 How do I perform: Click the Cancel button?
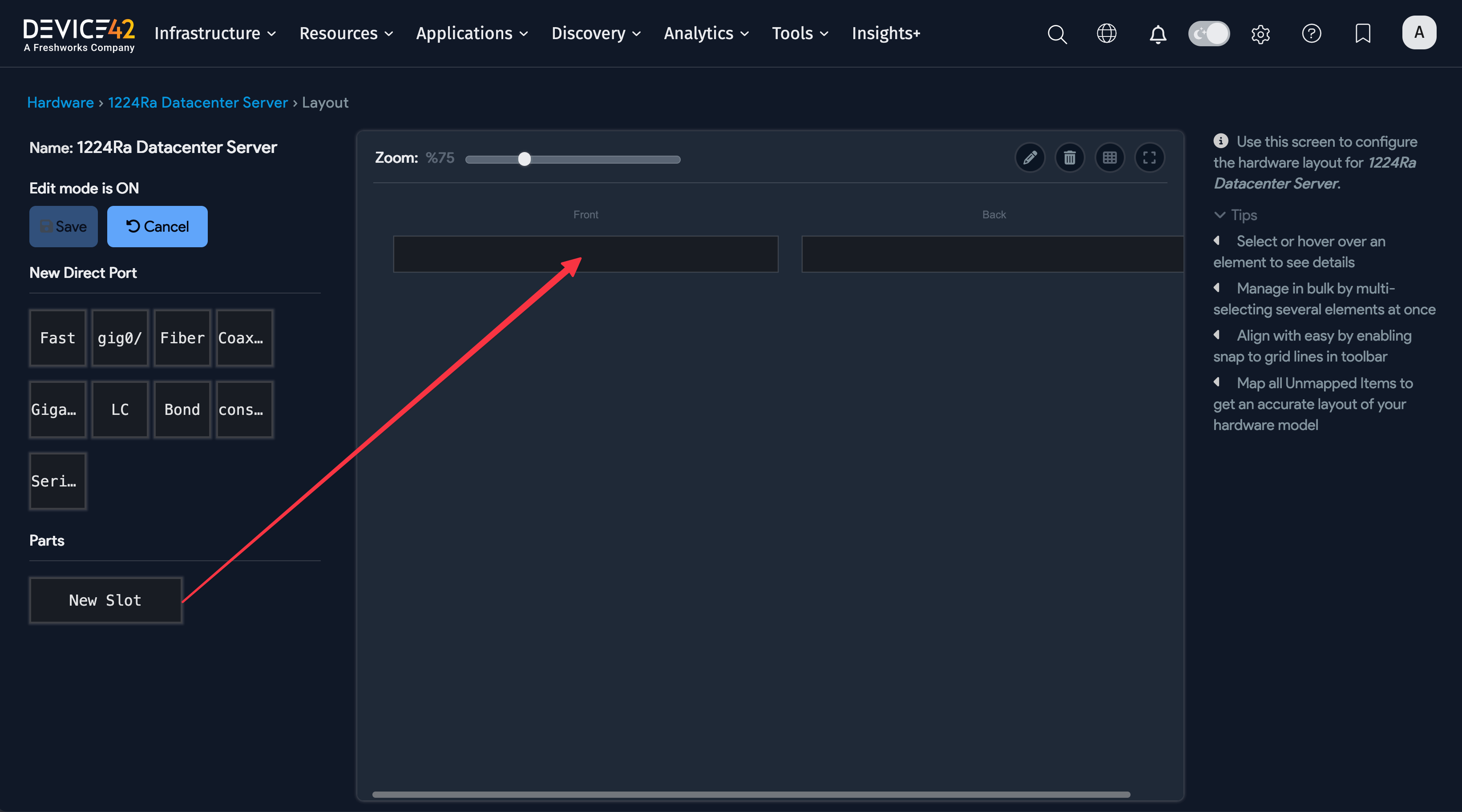157,226
